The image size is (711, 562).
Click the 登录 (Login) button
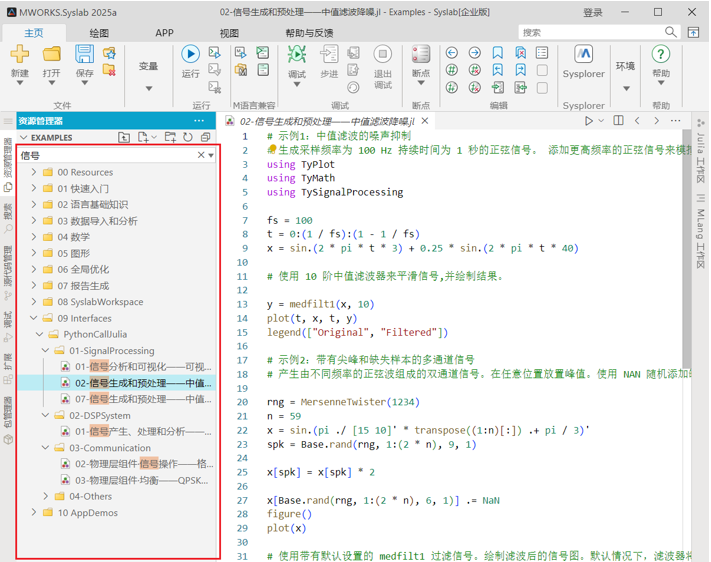(x=592, y=12)
